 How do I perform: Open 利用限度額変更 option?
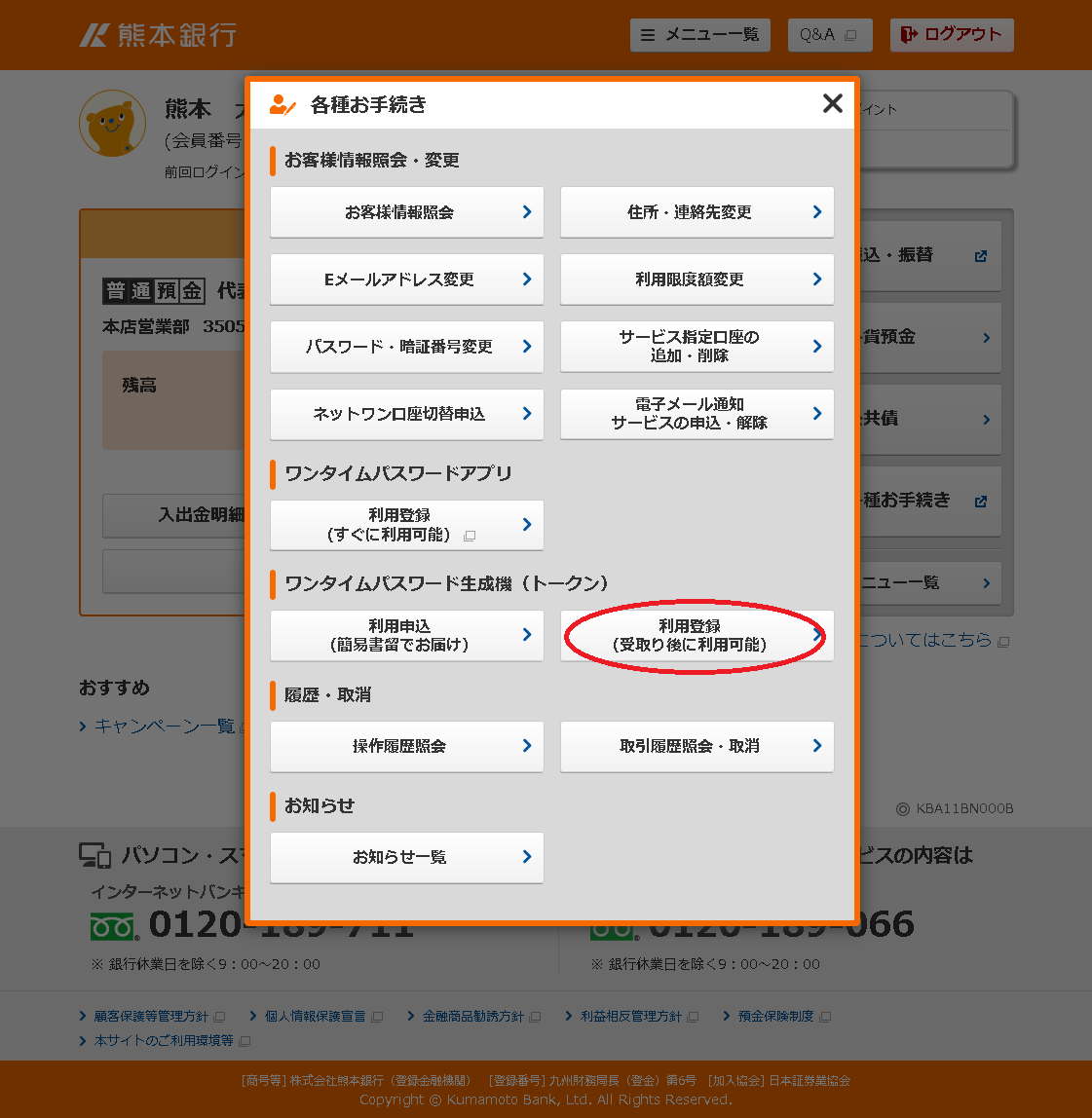click(697, 279)
